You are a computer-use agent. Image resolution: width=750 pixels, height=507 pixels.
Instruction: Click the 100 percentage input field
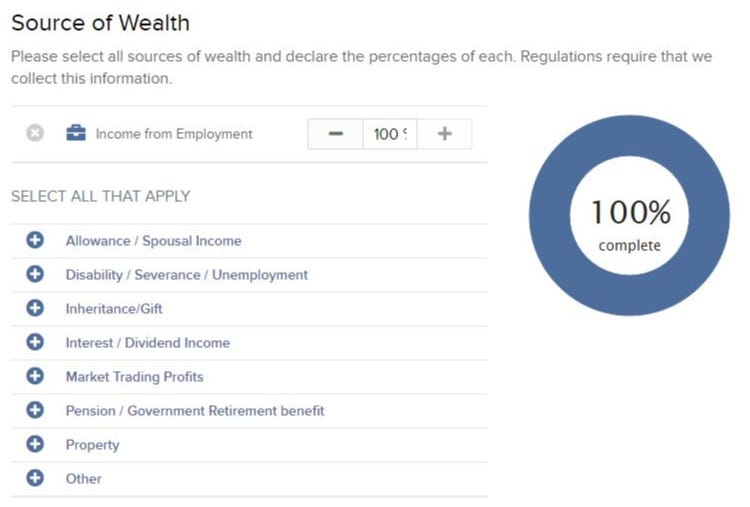[390, 134]
